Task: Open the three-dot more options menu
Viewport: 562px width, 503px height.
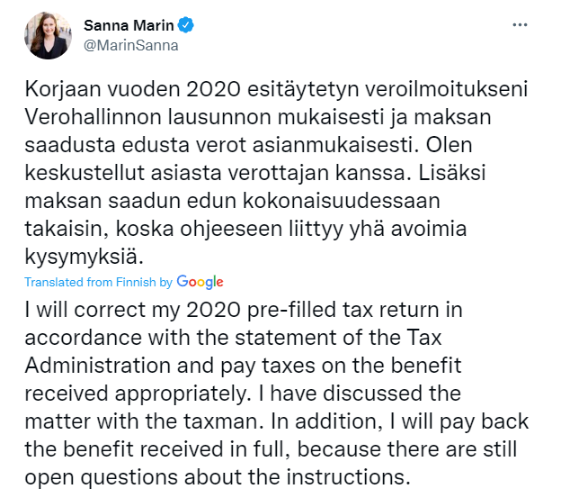Action: tap(520, 25)
